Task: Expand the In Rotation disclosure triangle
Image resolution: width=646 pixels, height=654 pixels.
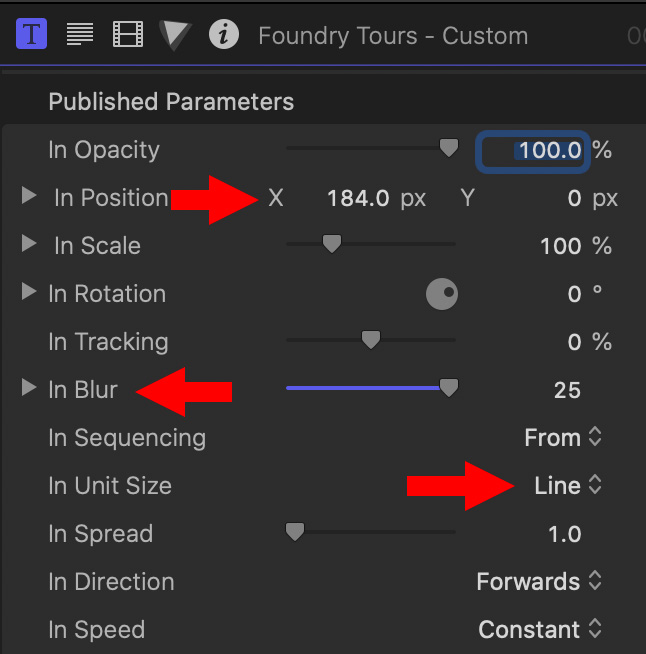Action: click(29, 292)
